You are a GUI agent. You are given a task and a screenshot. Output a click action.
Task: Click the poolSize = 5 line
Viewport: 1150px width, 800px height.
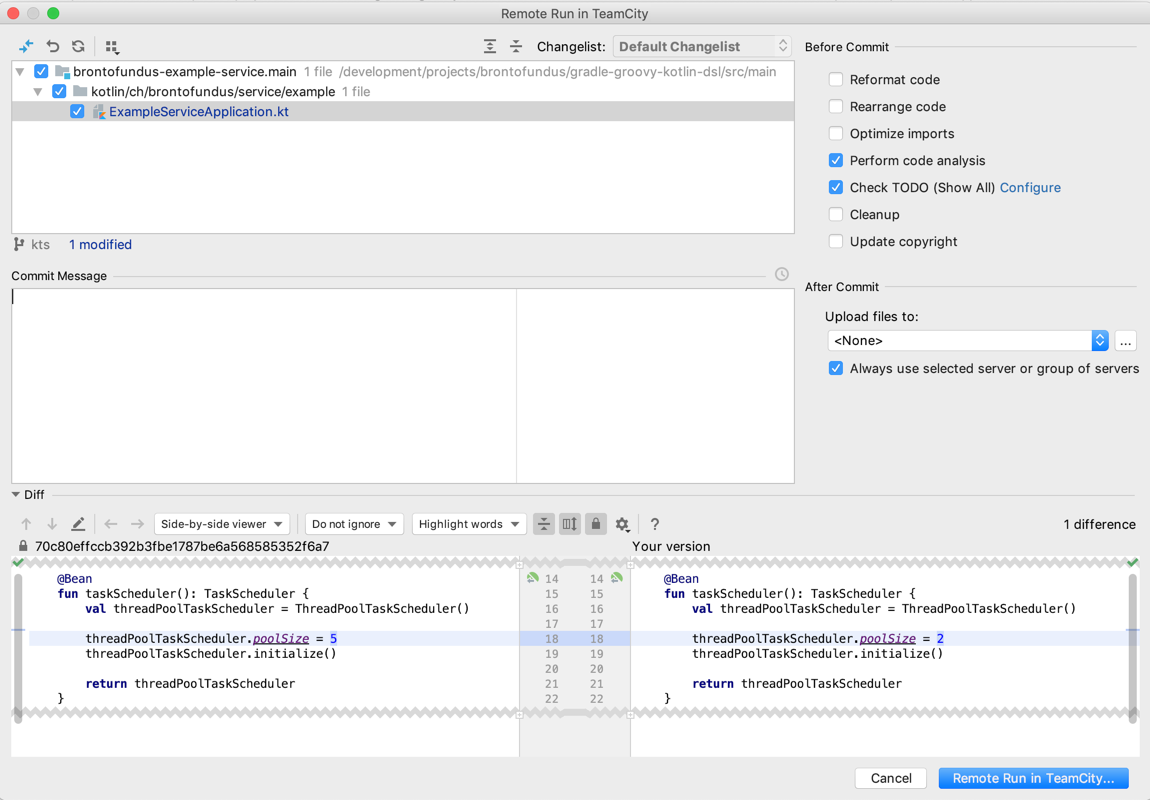tap(274, 639)
